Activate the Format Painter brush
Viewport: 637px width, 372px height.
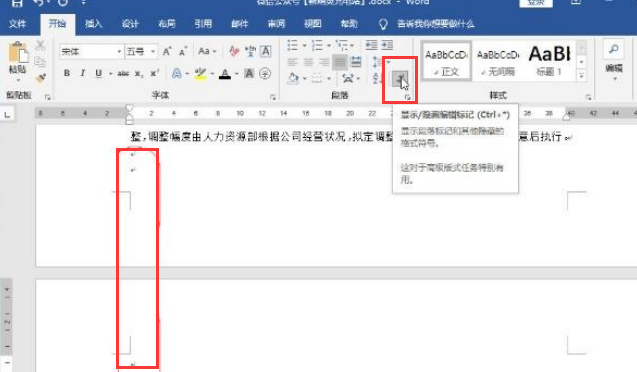[40, 78]
